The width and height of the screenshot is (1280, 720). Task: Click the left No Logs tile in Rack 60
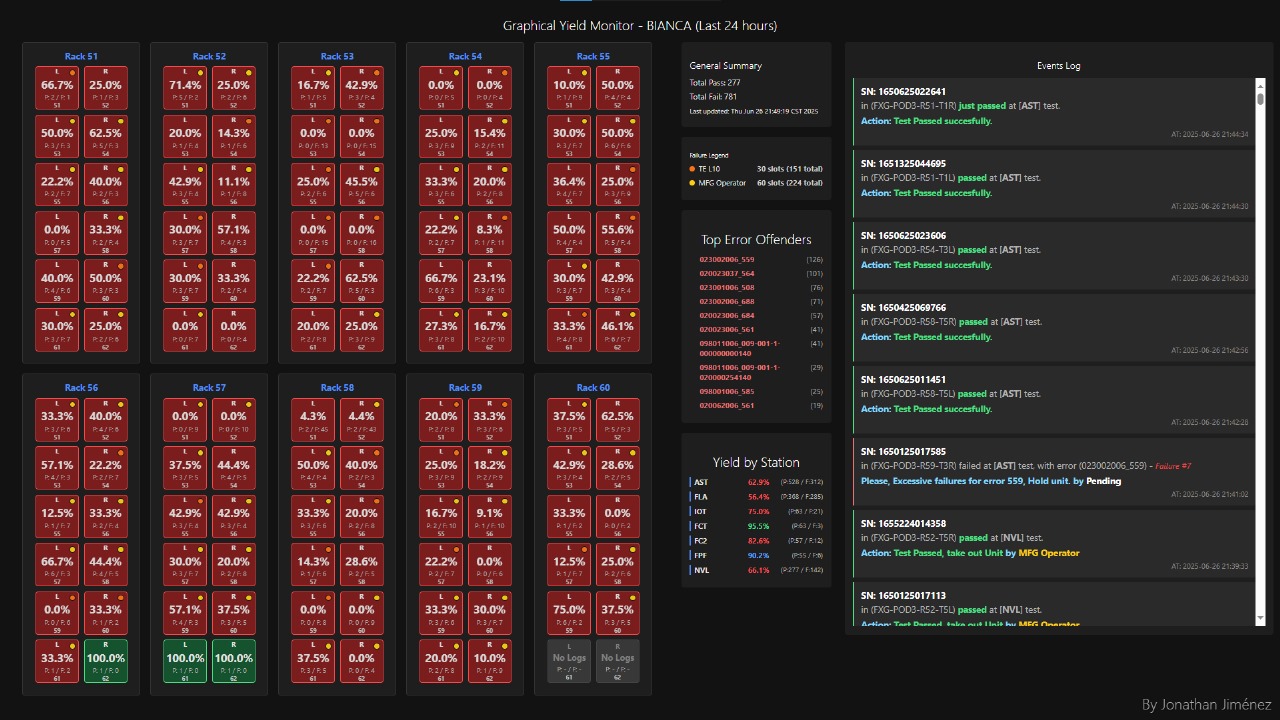coord(569,661)
